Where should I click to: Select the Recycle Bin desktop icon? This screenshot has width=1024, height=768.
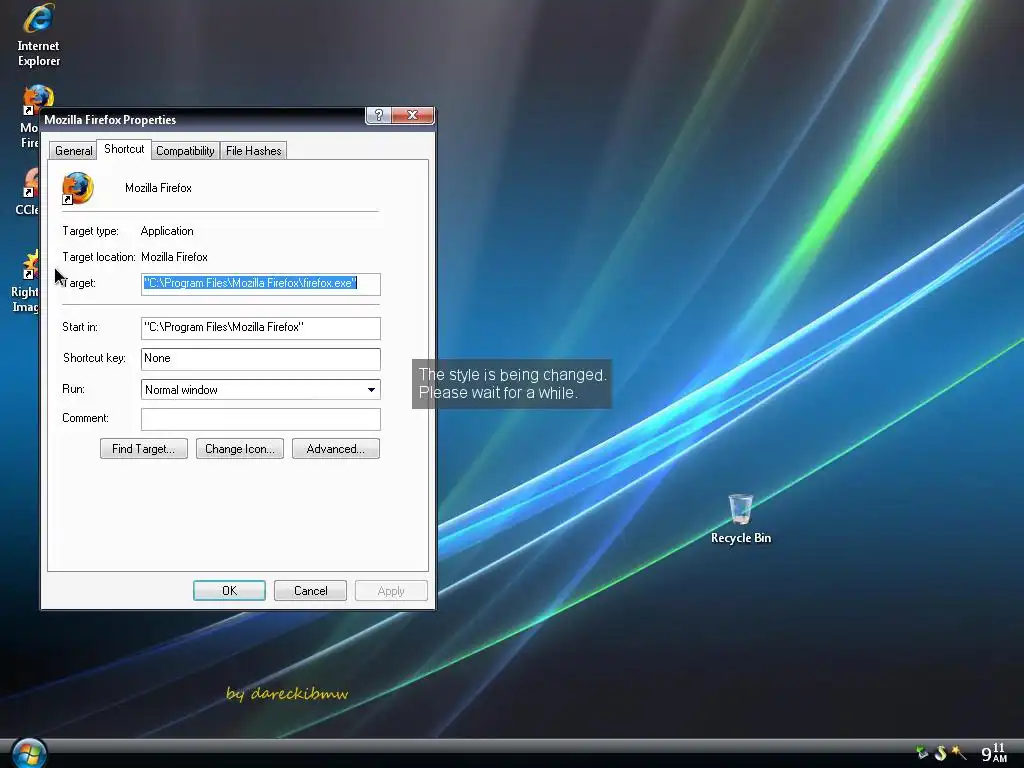[x=741, y=519]
